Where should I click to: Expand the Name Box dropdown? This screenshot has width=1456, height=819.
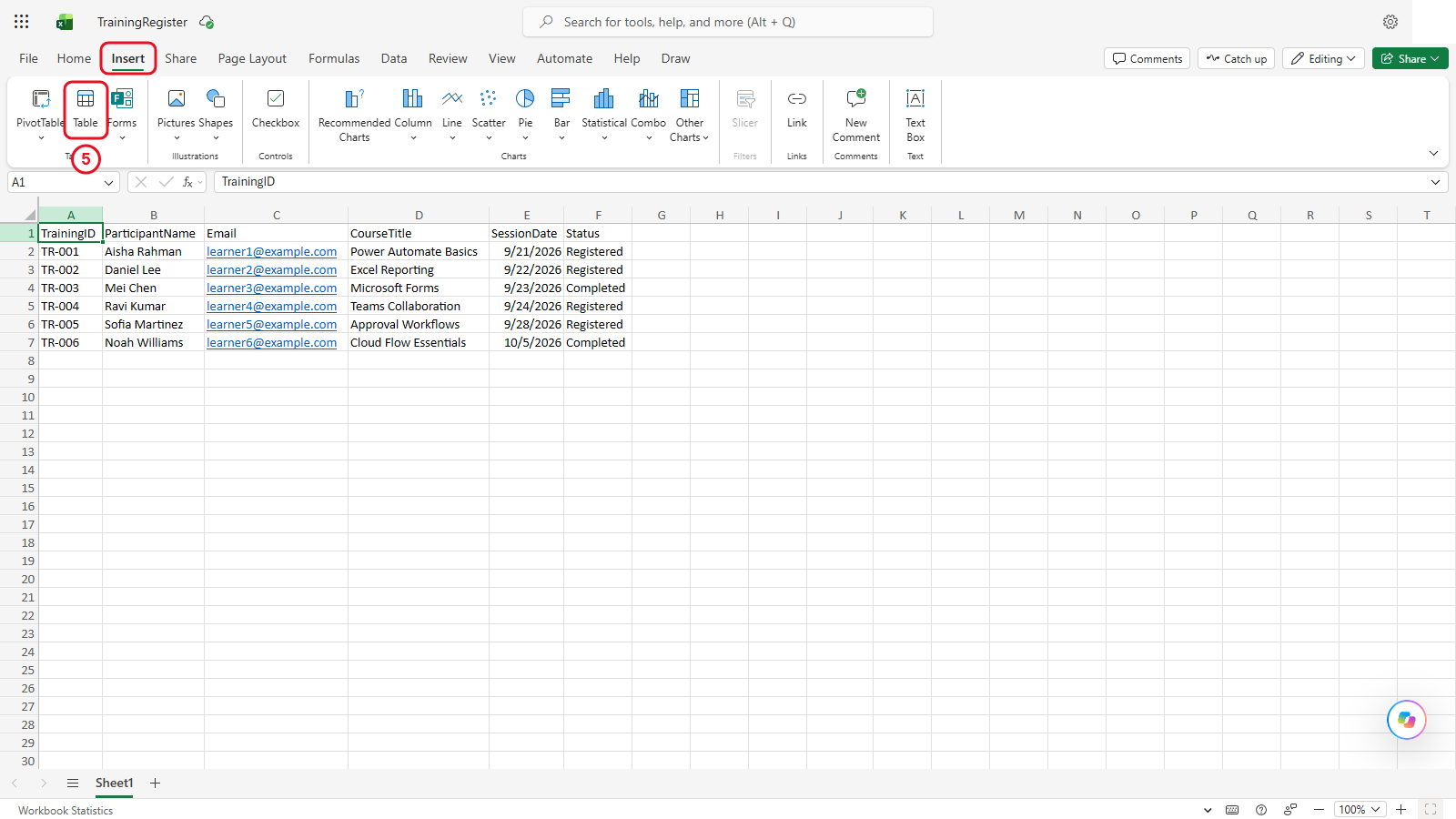click(108, 182)
